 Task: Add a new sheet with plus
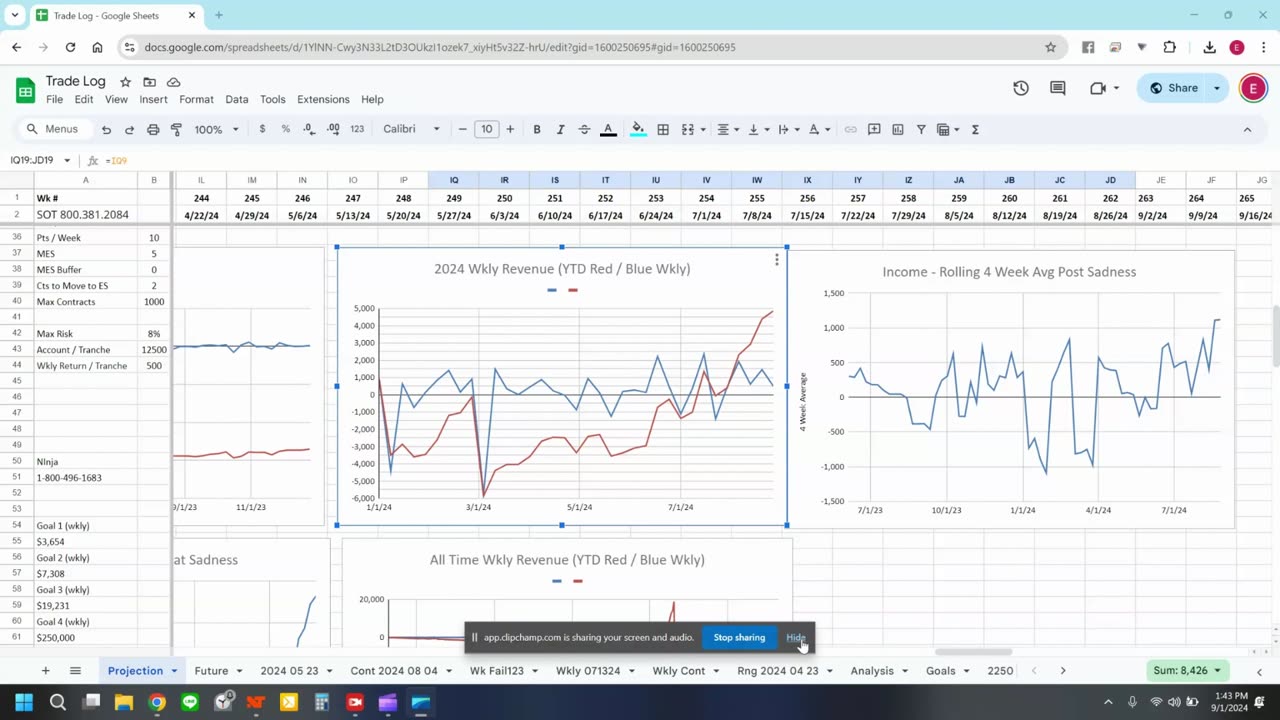pos(45,670)
